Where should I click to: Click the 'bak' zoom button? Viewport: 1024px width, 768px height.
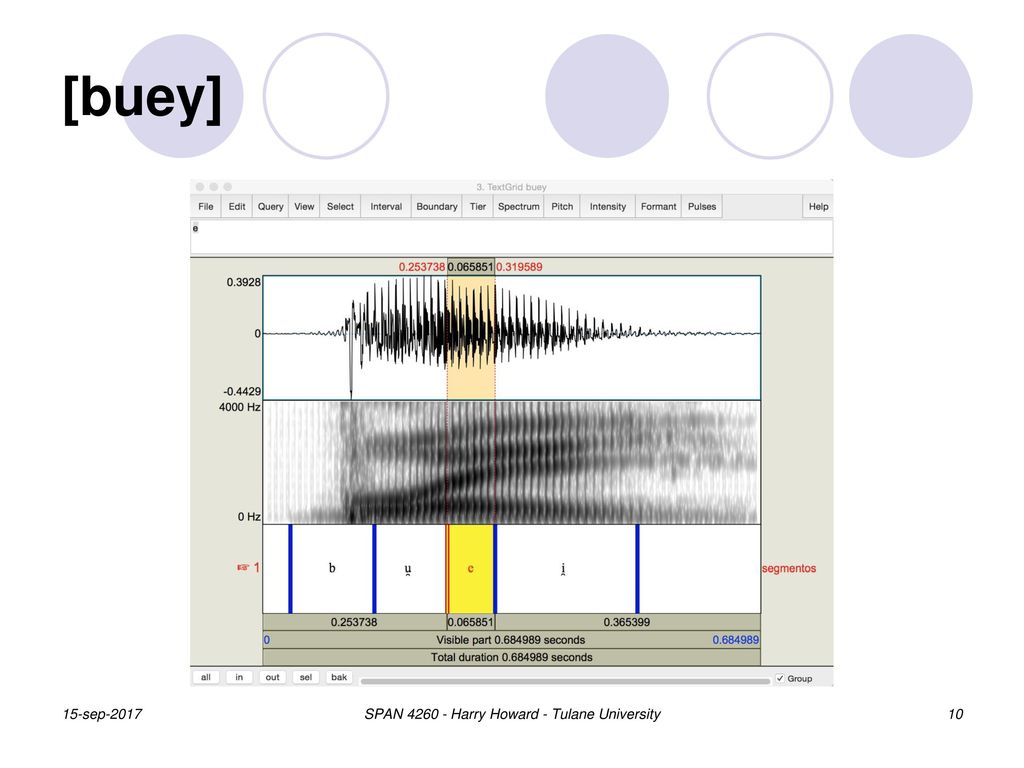339,677
